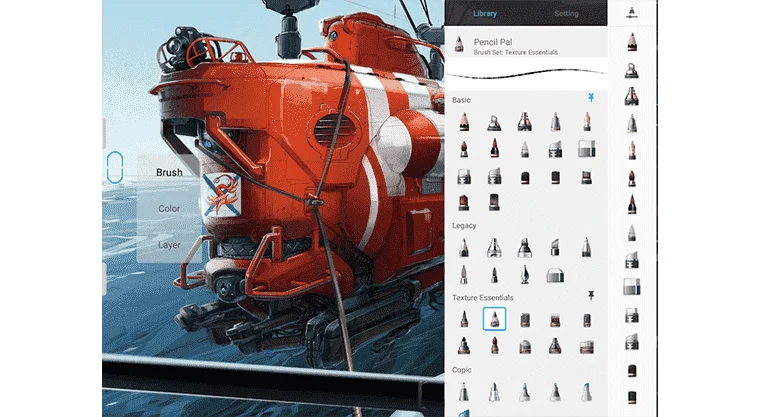The image size is (760, 417).
Task: Choose Layer in the marking menu
Action: click(x=169, y=245)
